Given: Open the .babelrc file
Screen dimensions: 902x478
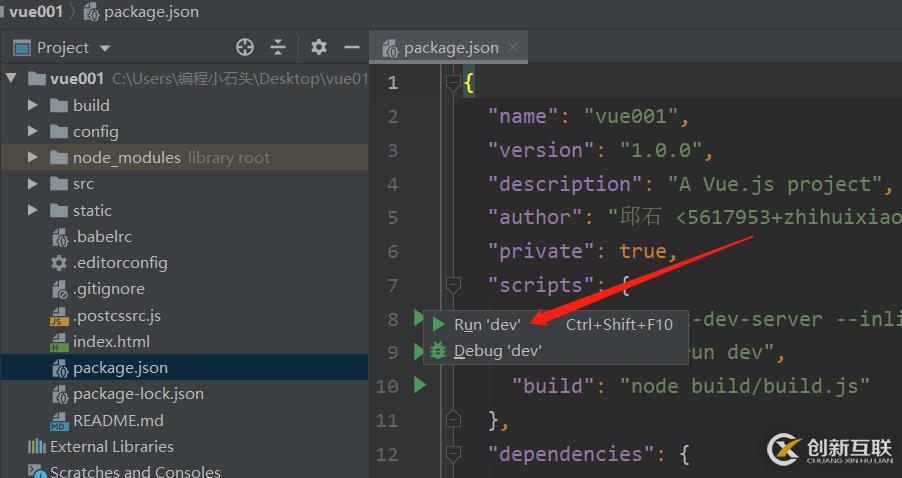Looking at the screenshot, I should (x=102, y=237).
